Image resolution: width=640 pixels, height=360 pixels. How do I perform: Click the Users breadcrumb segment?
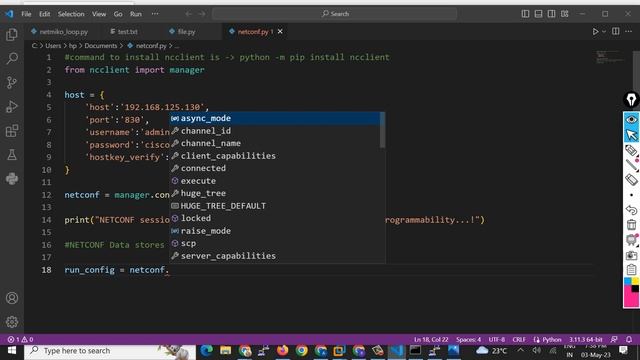click(53, 46)
